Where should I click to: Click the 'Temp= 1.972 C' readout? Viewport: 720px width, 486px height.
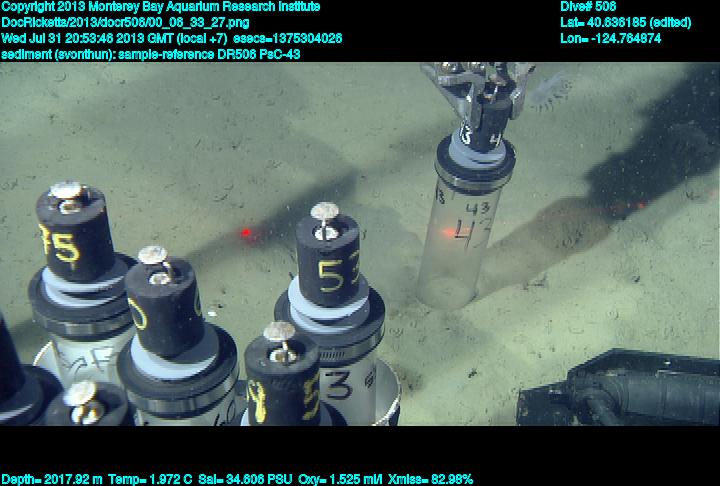point(150,480)
